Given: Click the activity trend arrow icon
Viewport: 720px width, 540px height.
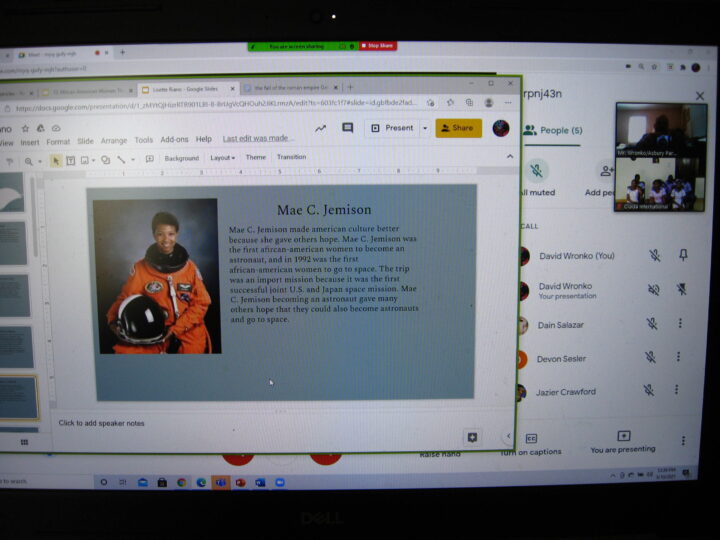Looking at the screenshot, I should click(320, 128).
